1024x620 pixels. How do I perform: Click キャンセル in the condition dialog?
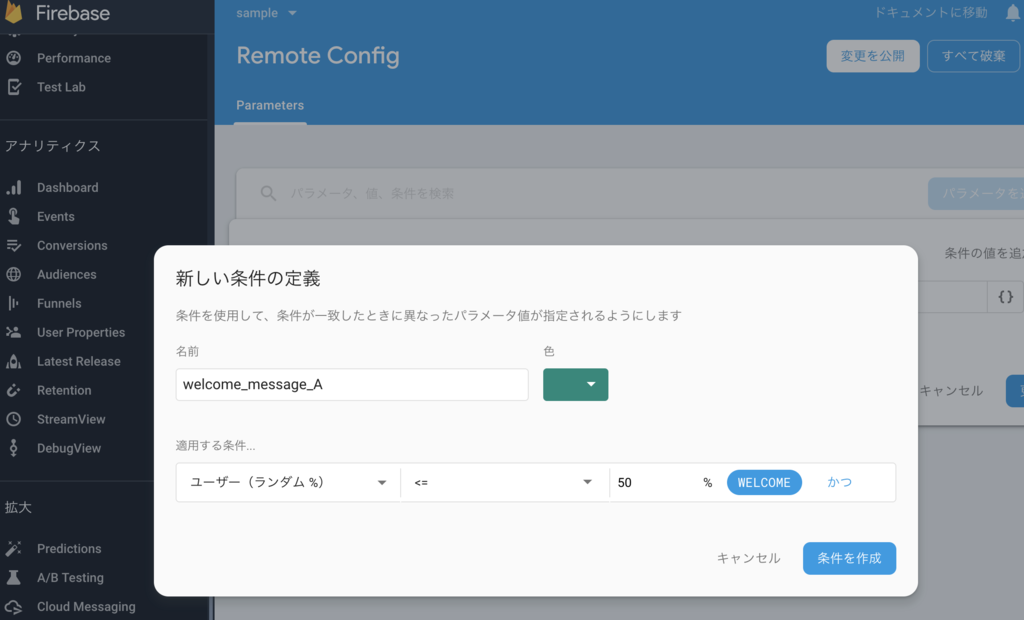(x=748, y=559)
